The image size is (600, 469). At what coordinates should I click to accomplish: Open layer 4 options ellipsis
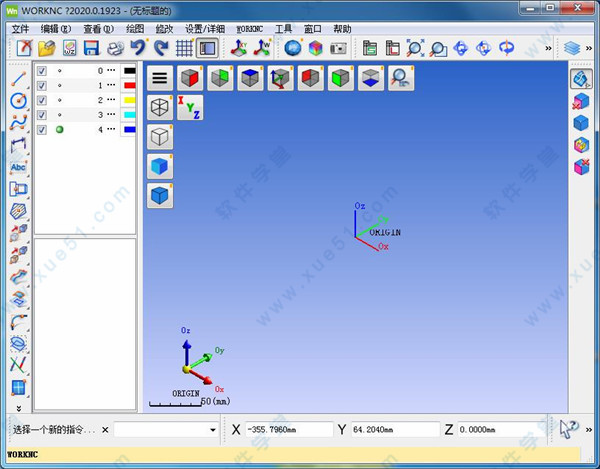tap(111, 129)
